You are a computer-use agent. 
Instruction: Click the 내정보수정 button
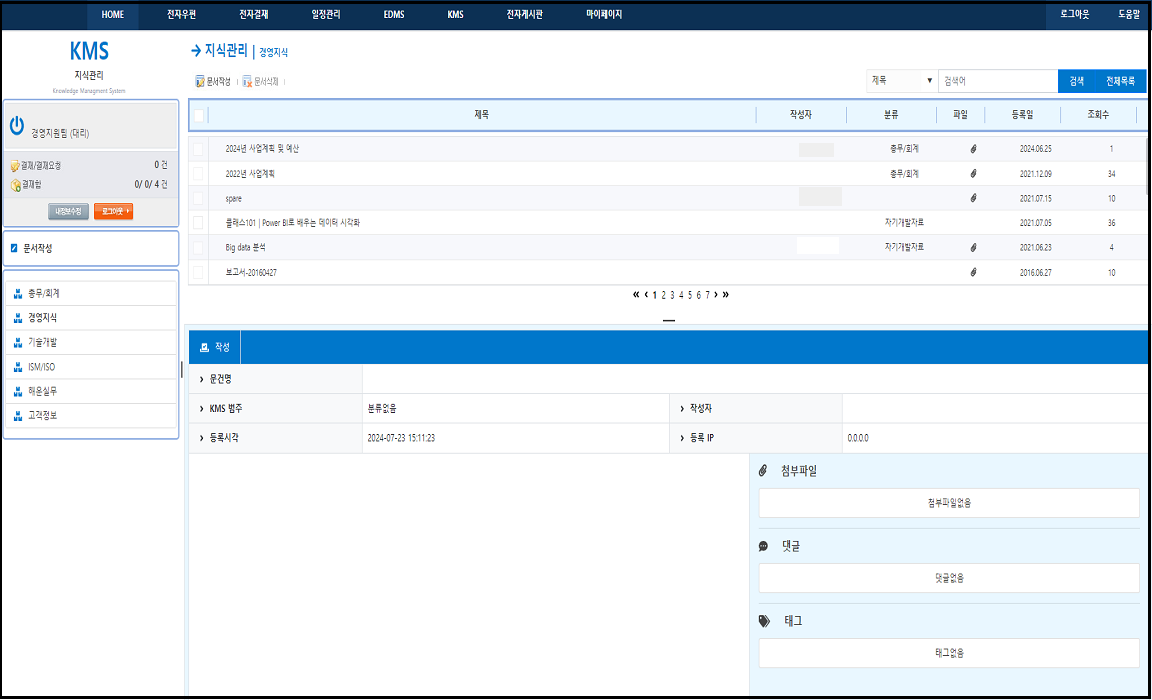68,212
